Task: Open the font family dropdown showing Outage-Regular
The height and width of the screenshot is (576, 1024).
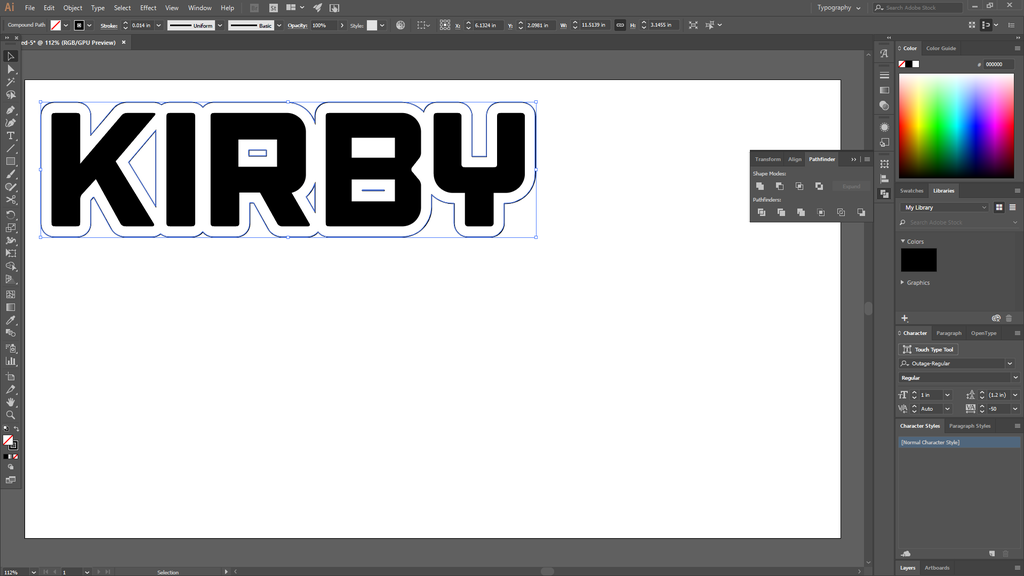Action: pos(957,363)
